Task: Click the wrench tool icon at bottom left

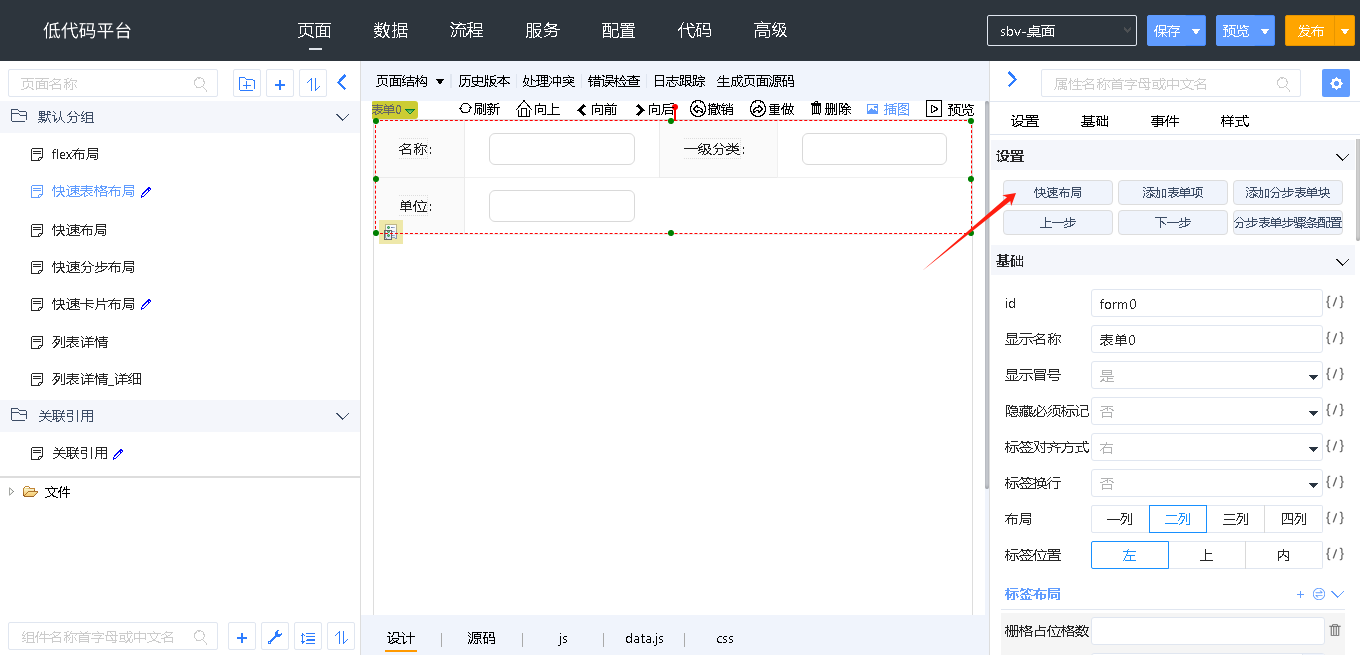Action: pyautogui.click(x=275, y=637)
